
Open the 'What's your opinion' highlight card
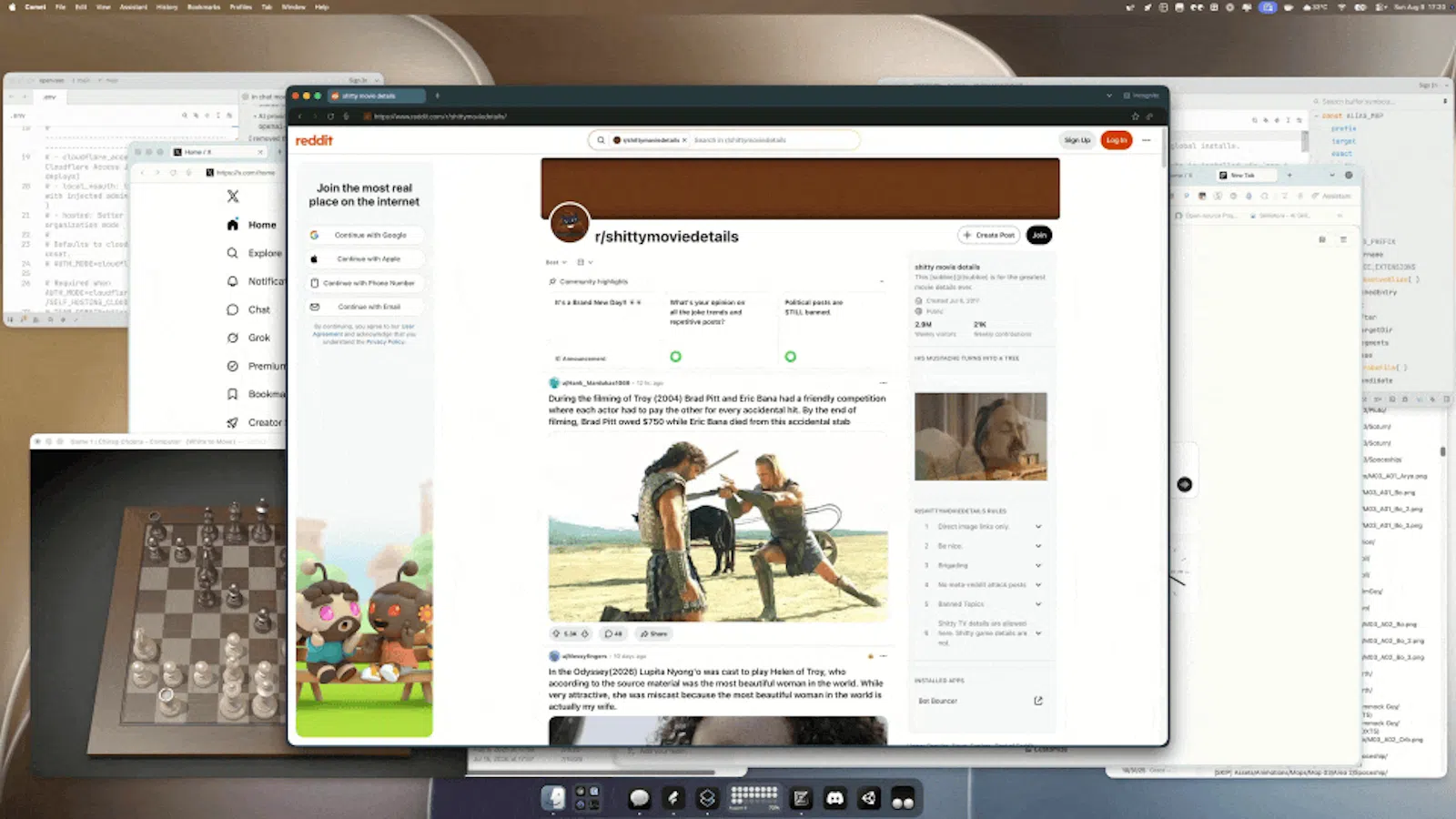click(x=719, y=328)
